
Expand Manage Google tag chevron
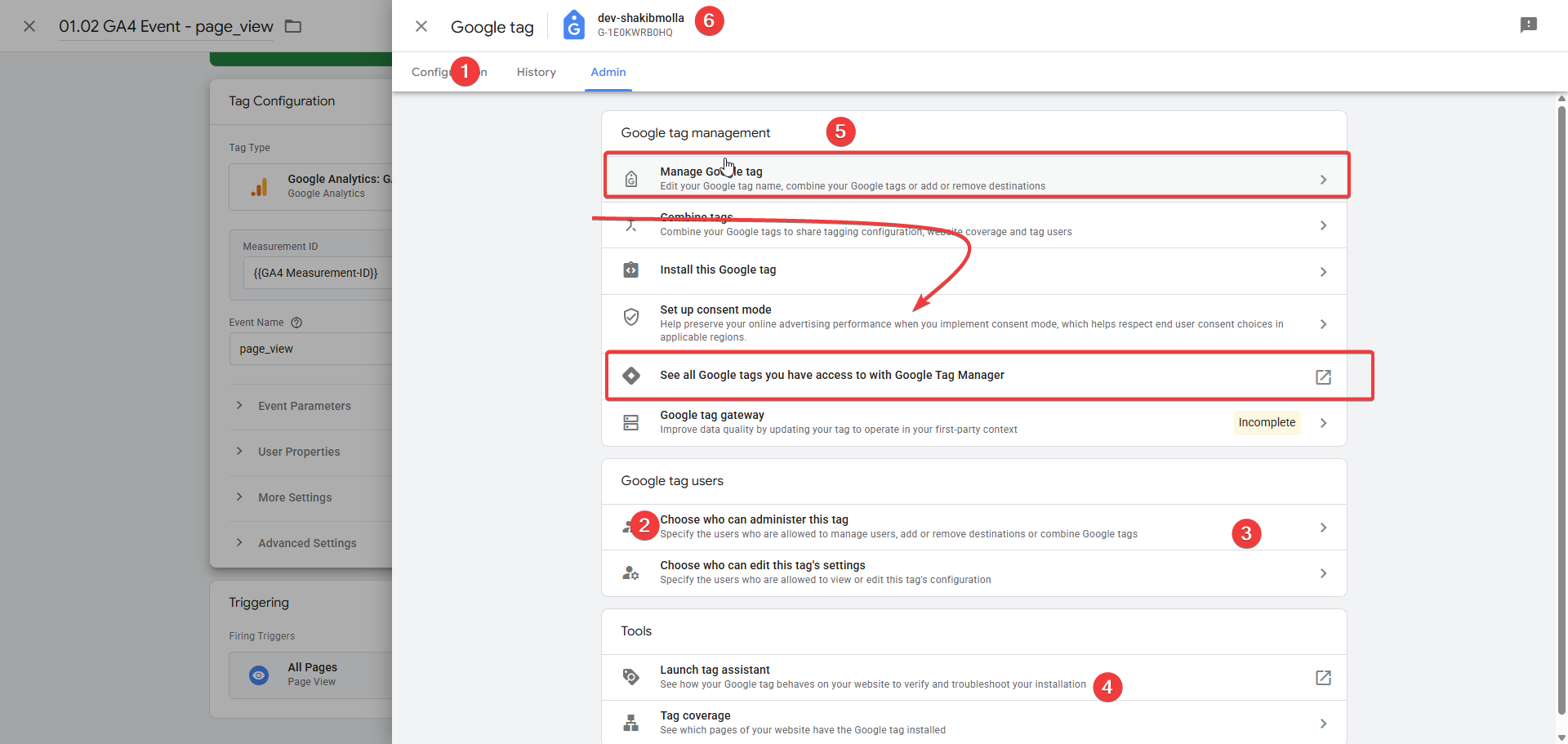(1323, 180)
